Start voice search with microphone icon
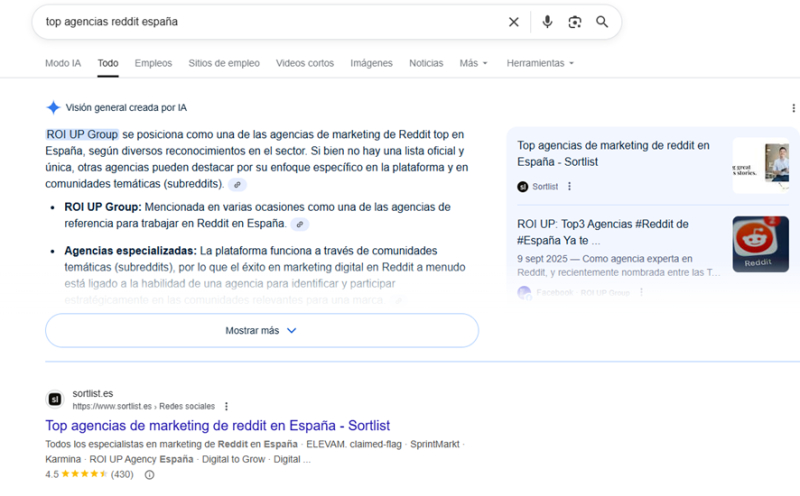The image size is (800, 496). coord(547,22)
